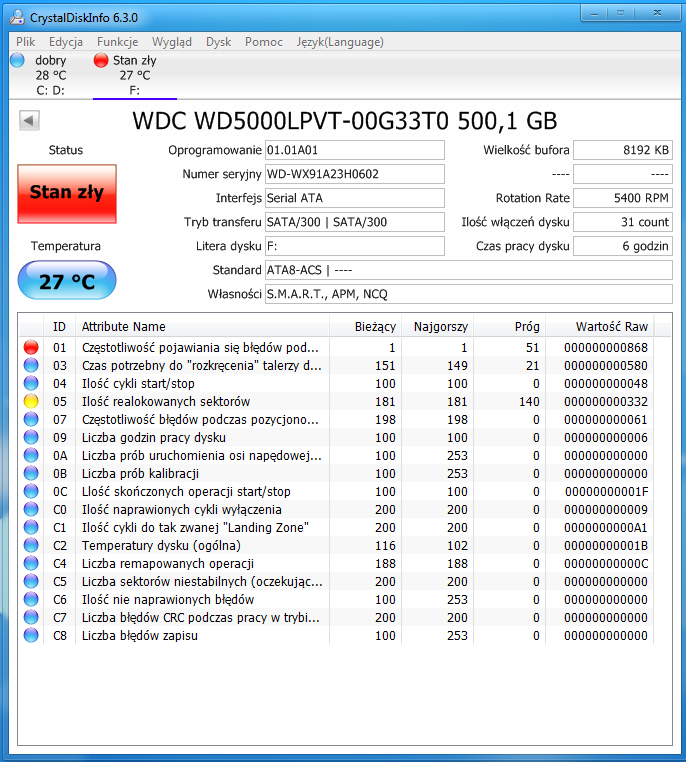This screenshot has height=762, width=686.
Task: Click the buffer size field 8192 KB
Action: pyautogui.click(x=623, y=150)
